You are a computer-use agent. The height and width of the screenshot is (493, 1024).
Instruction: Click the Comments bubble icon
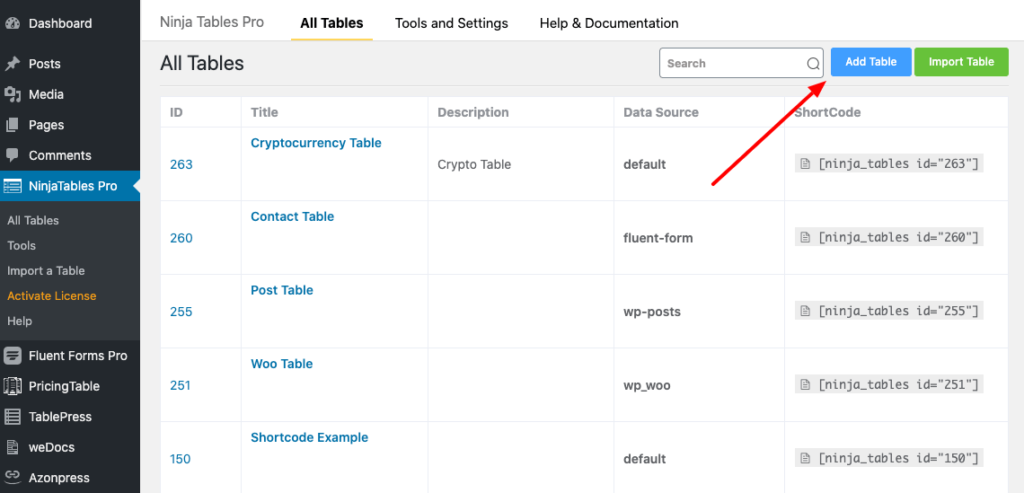pyautogui.click(x=13, y=156)
